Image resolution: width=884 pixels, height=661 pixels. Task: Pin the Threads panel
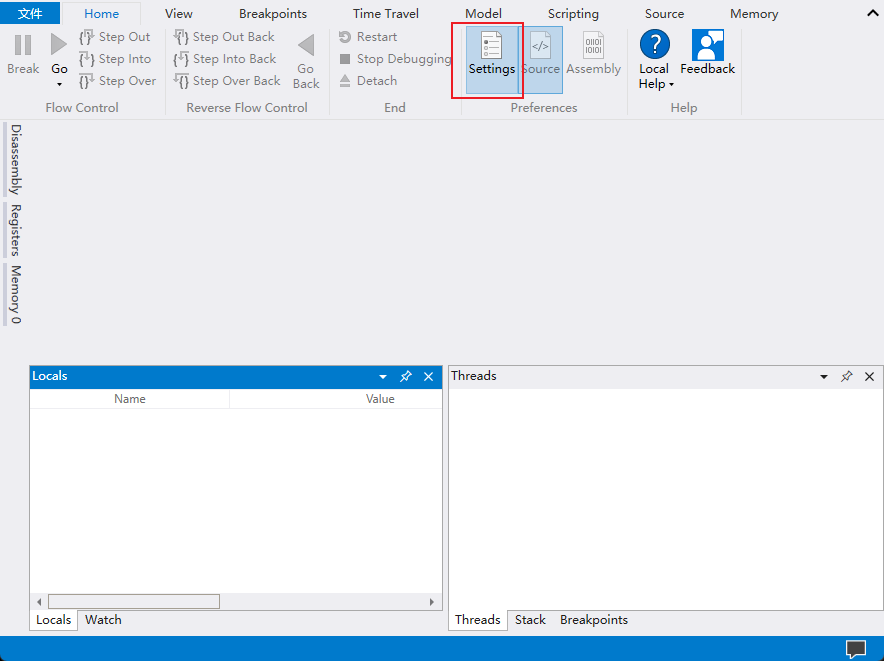[846, 377]
